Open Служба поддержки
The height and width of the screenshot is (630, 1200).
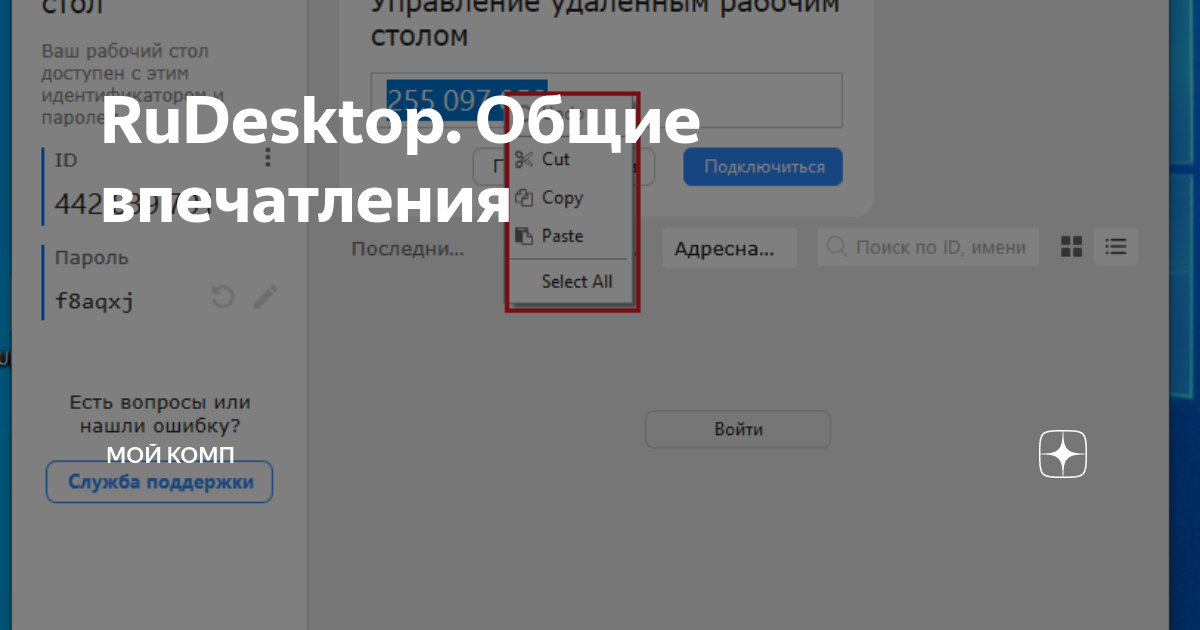[159, 481]
